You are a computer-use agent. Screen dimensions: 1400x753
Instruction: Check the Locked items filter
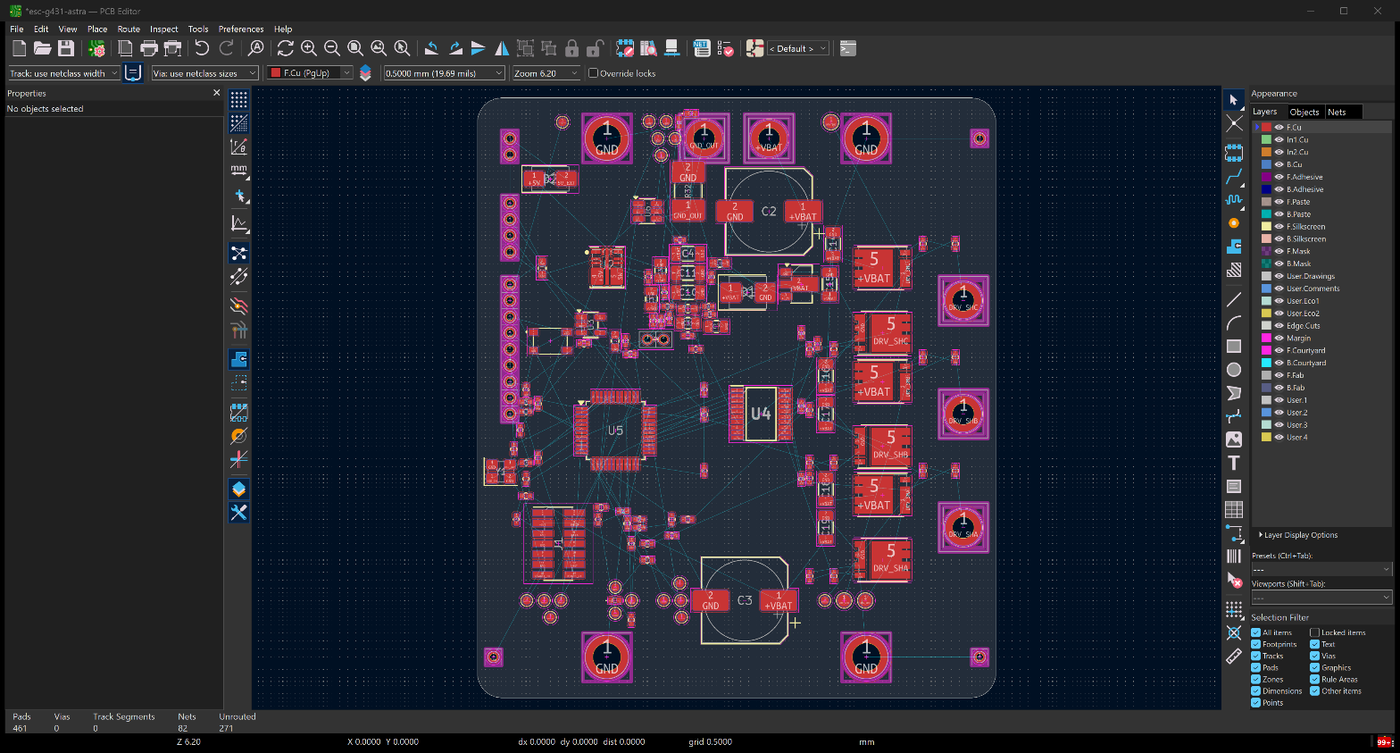click(1315, 632)
